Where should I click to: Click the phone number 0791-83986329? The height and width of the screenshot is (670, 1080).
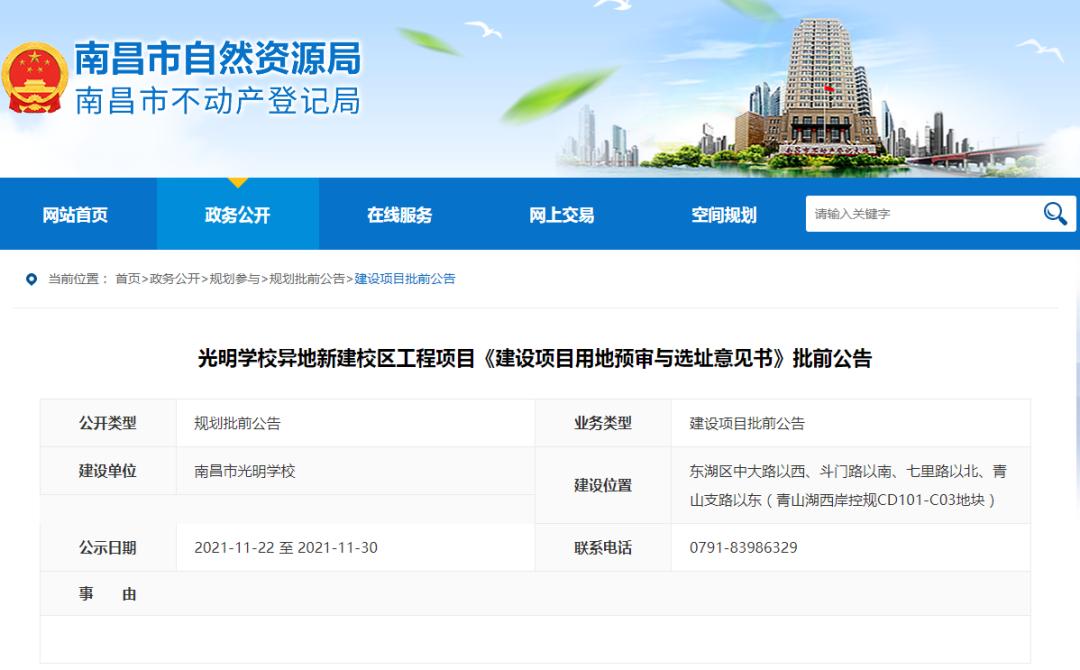click(743, 548)
